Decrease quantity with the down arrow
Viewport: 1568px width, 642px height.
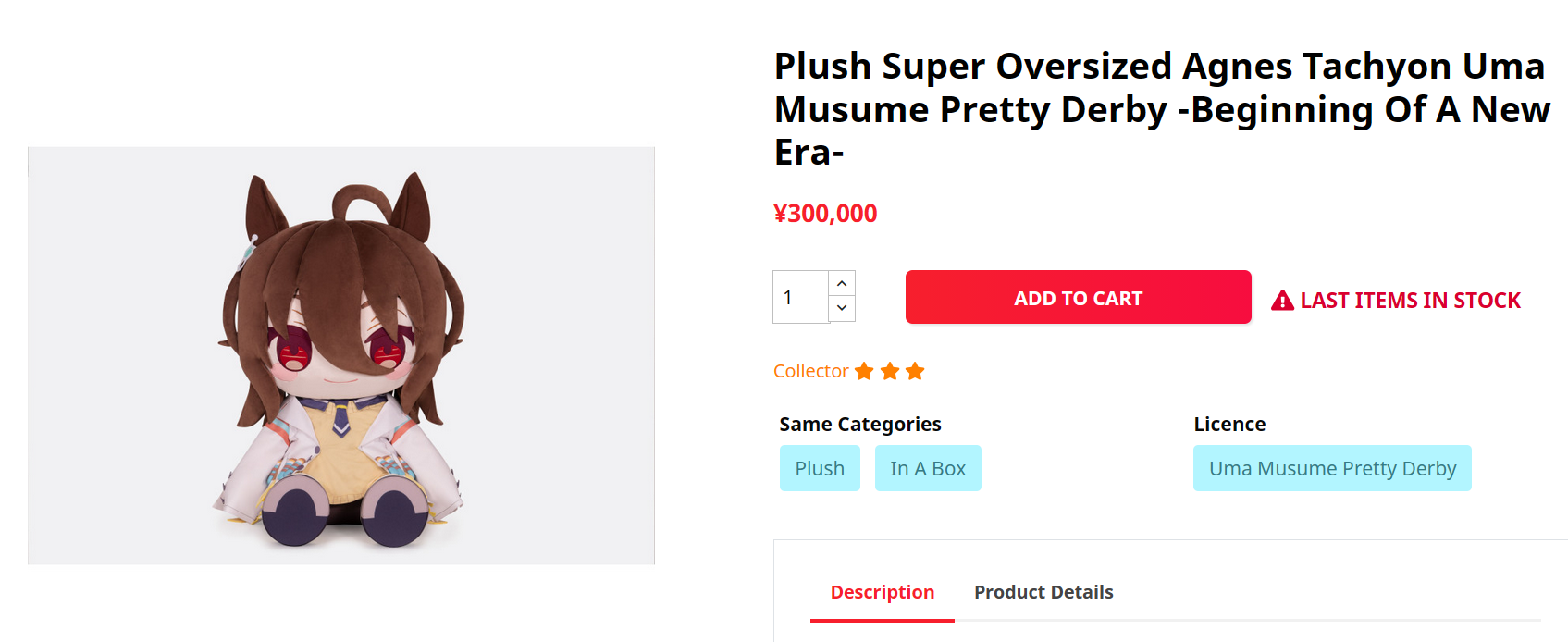pos(842,308)
